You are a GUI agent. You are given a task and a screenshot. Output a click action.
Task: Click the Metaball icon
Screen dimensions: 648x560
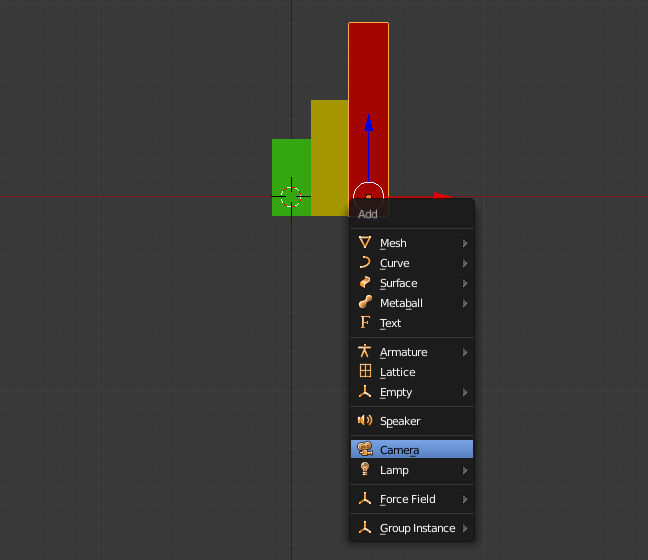(x=365, y=302)
